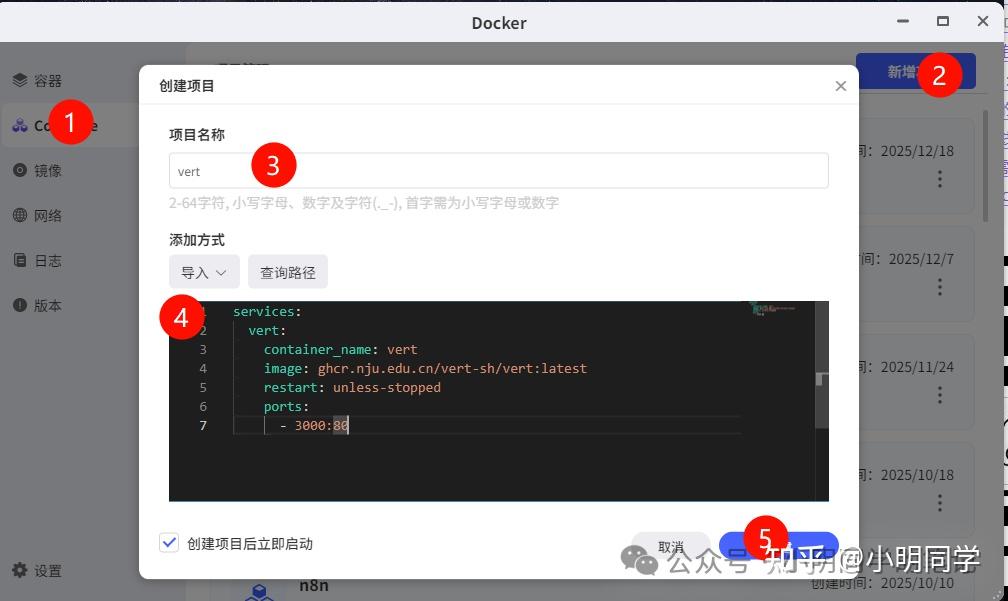Open three-dot menu for 2025/12/7 project

(940, 287)
